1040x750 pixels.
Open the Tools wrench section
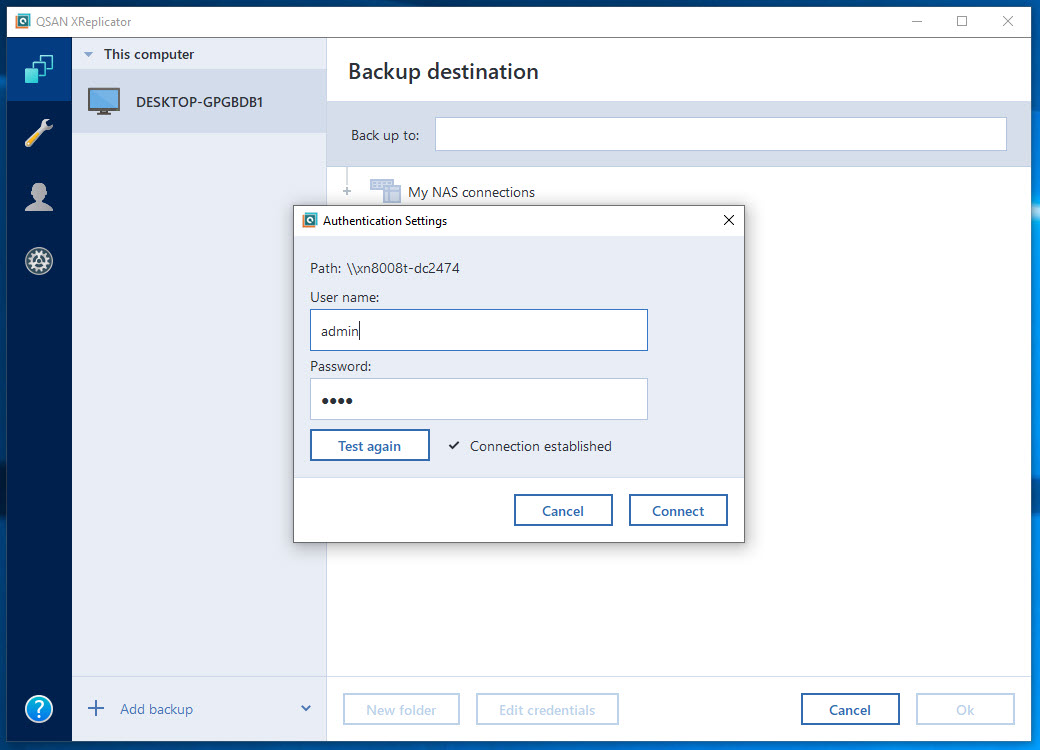coord(39,133)
